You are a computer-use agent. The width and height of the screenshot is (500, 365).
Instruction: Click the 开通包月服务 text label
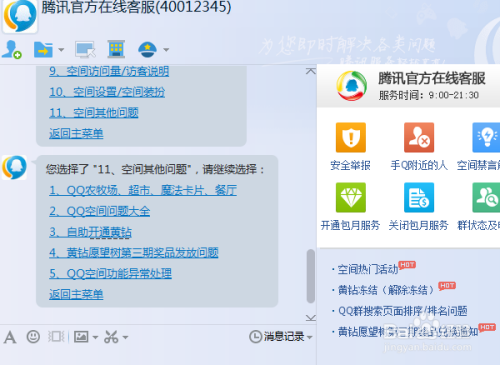350,225
